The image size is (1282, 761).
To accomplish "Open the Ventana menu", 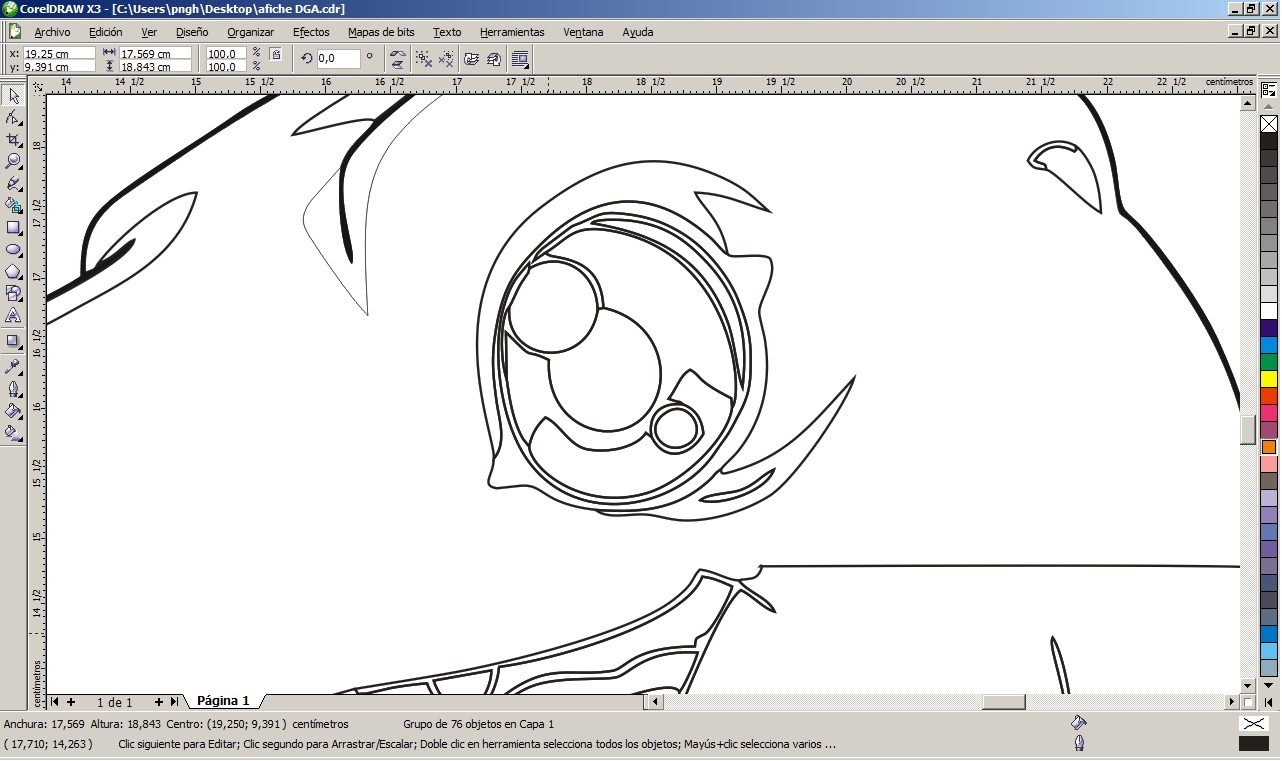I will pos(583,32).
